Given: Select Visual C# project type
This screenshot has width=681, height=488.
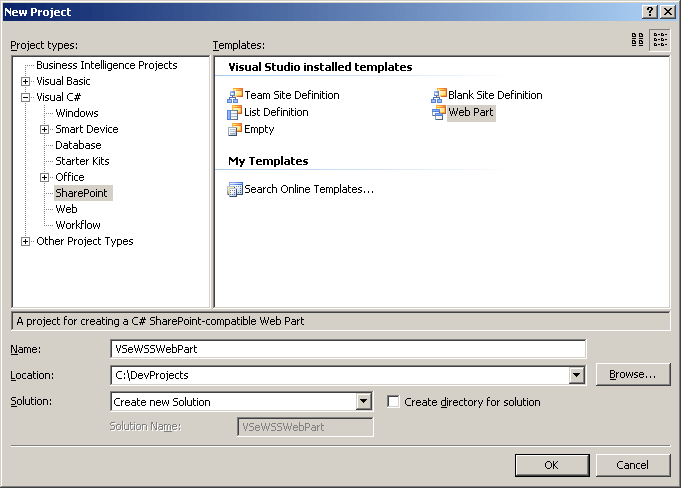Looking at the screenshot, I should pyautogui.click(x=59, y=97).
